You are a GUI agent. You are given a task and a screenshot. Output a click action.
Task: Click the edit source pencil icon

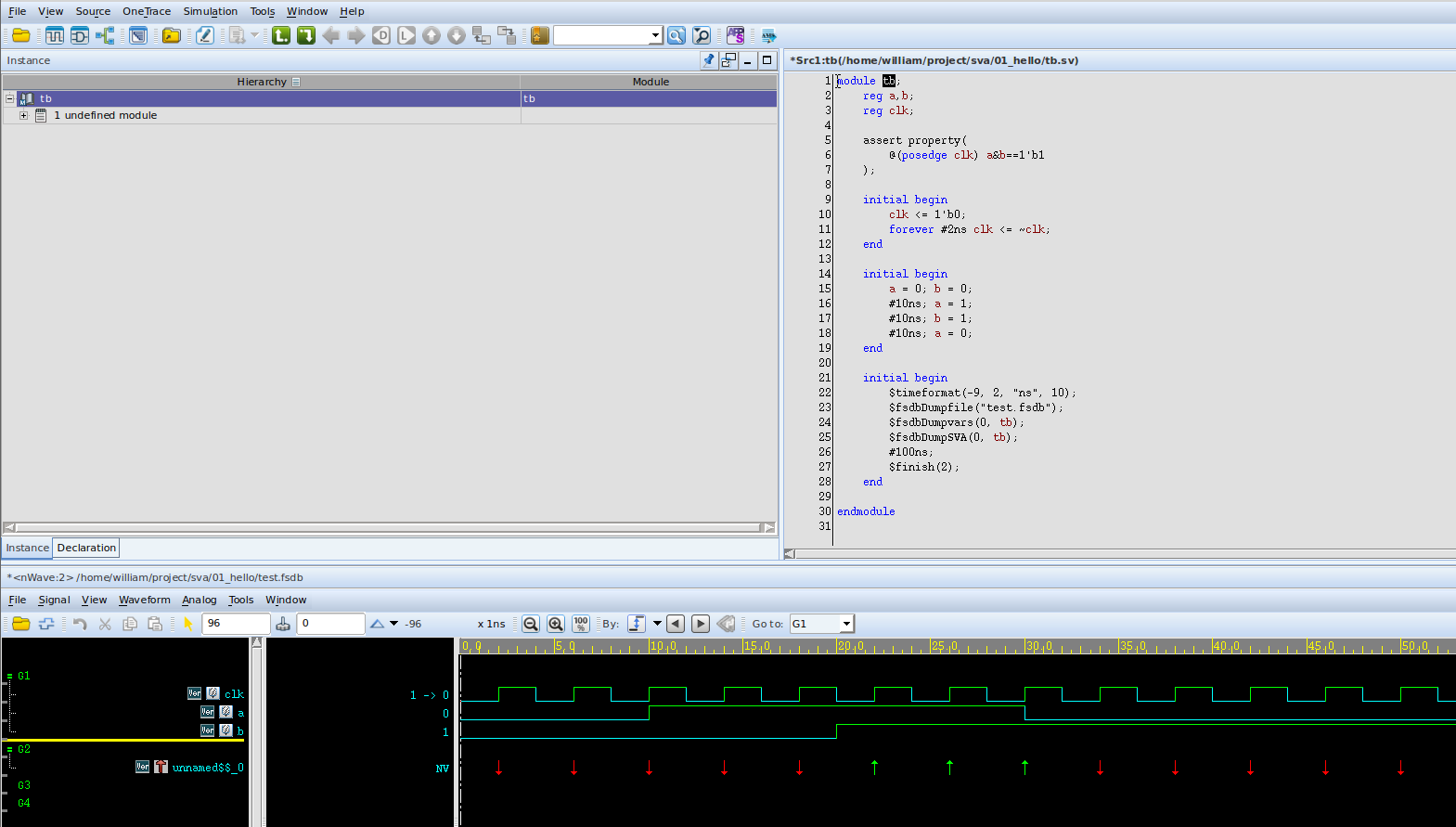[x=205, y=35]
